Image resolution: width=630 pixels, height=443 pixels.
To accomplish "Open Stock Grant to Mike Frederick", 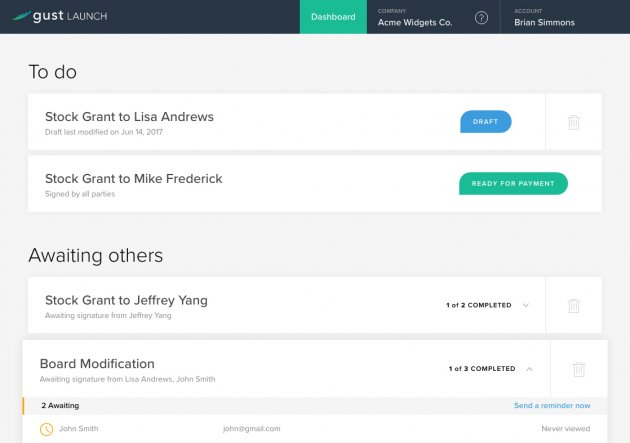I will point(133,179).
